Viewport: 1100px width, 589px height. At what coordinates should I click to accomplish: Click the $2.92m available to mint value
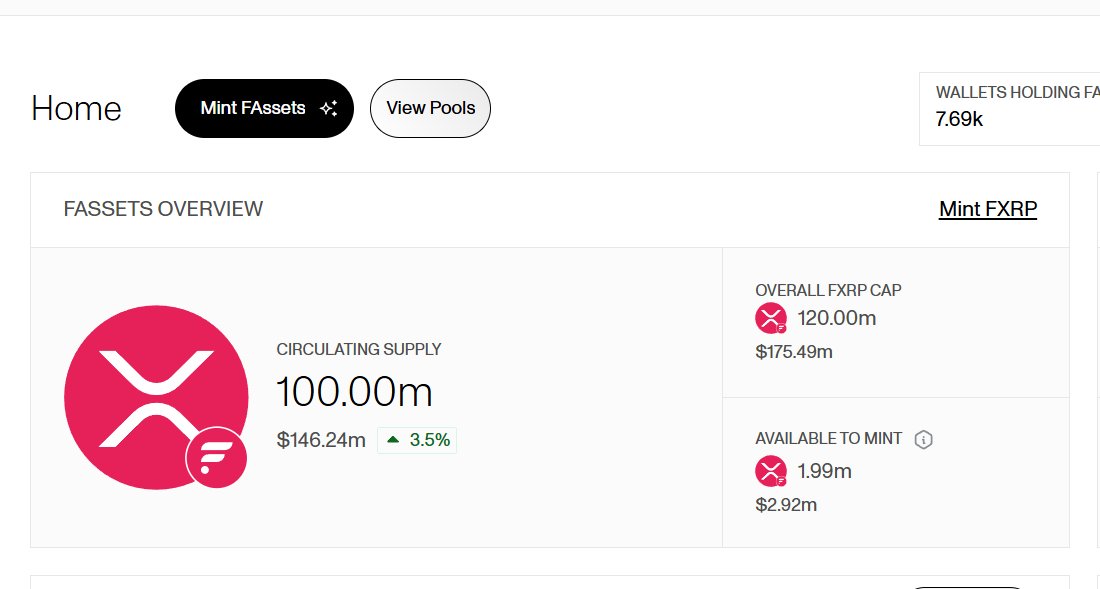[786, 505]
